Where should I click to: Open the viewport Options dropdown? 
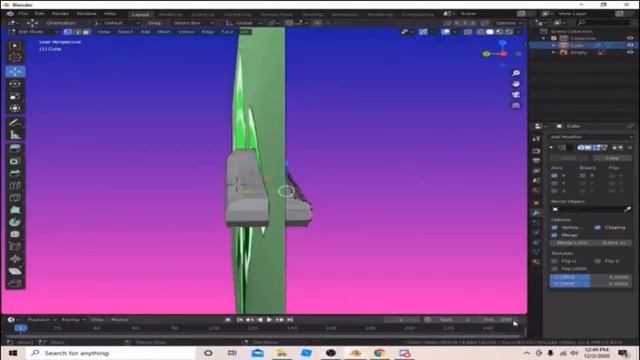click(x=508, y=23)
